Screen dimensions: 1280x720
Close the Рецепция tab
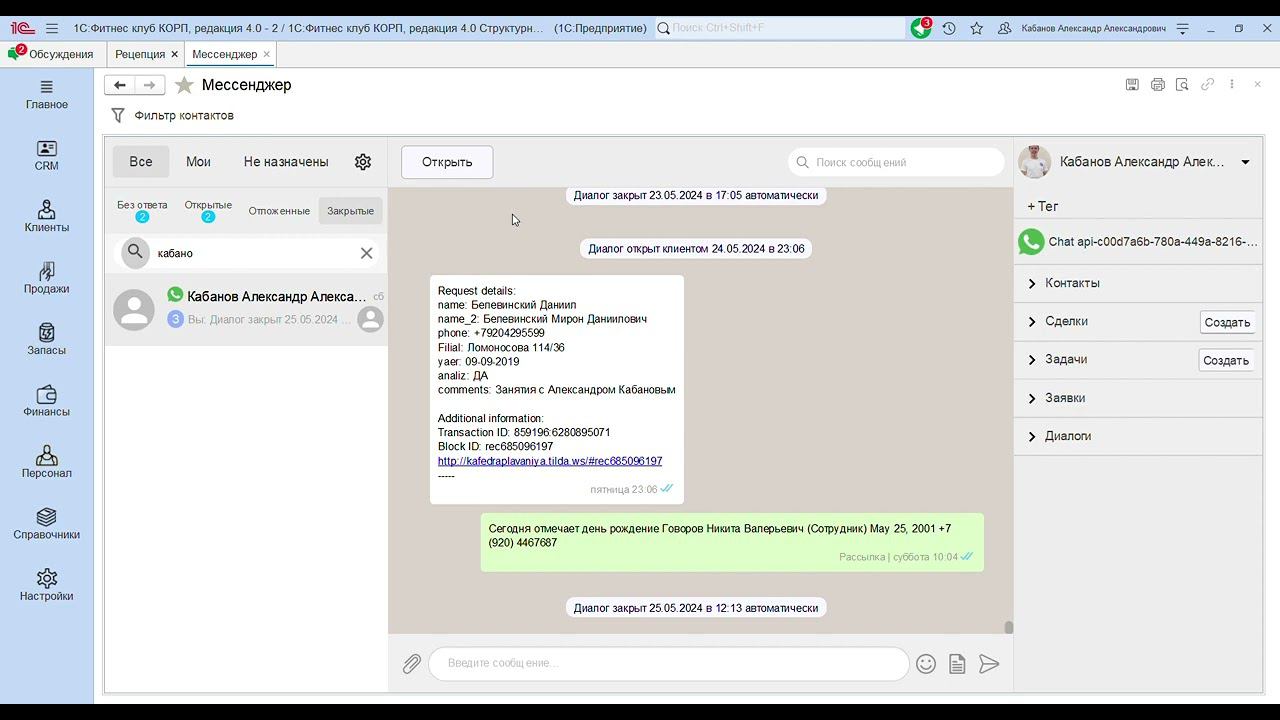pos(175,54)
